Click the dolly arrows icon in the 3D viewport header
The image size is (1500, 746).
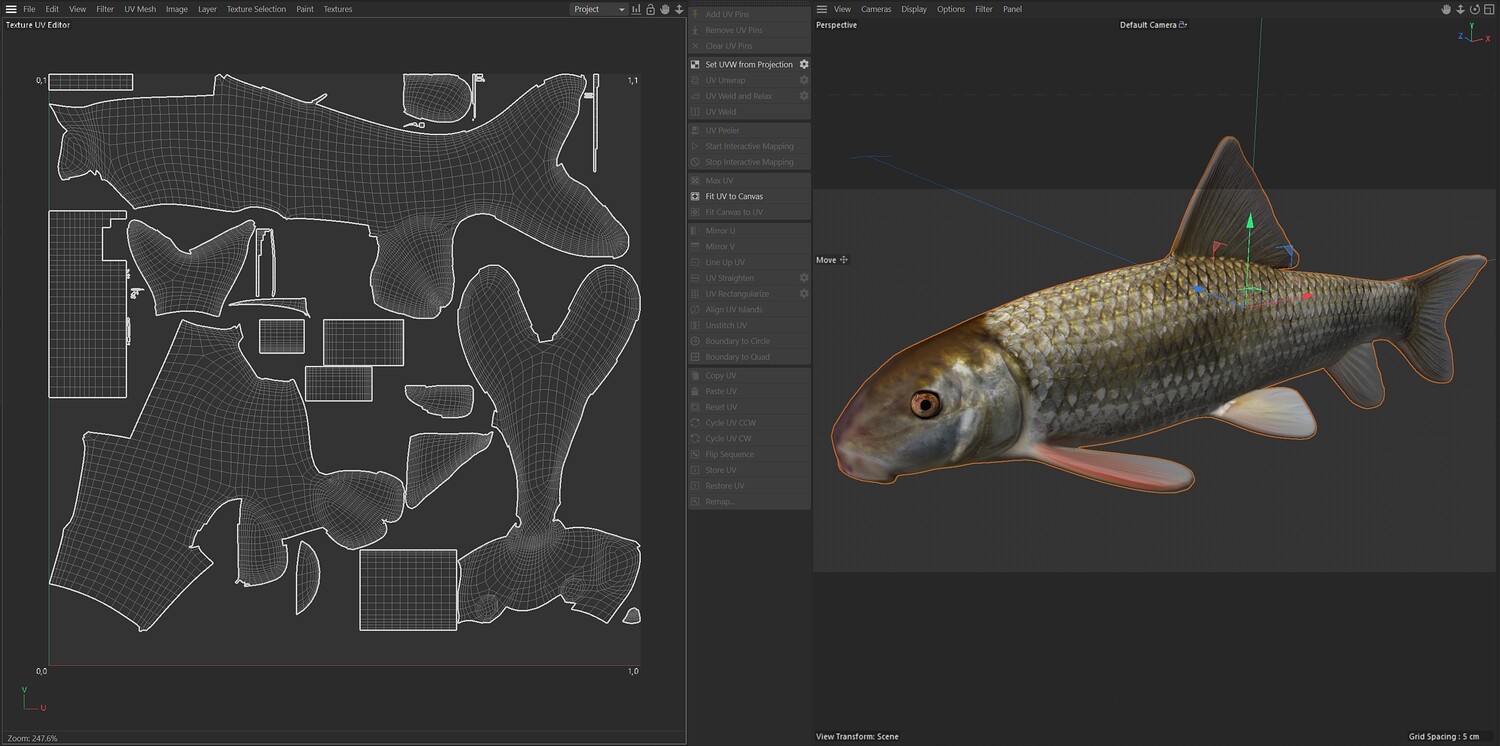click(1460, 9)
